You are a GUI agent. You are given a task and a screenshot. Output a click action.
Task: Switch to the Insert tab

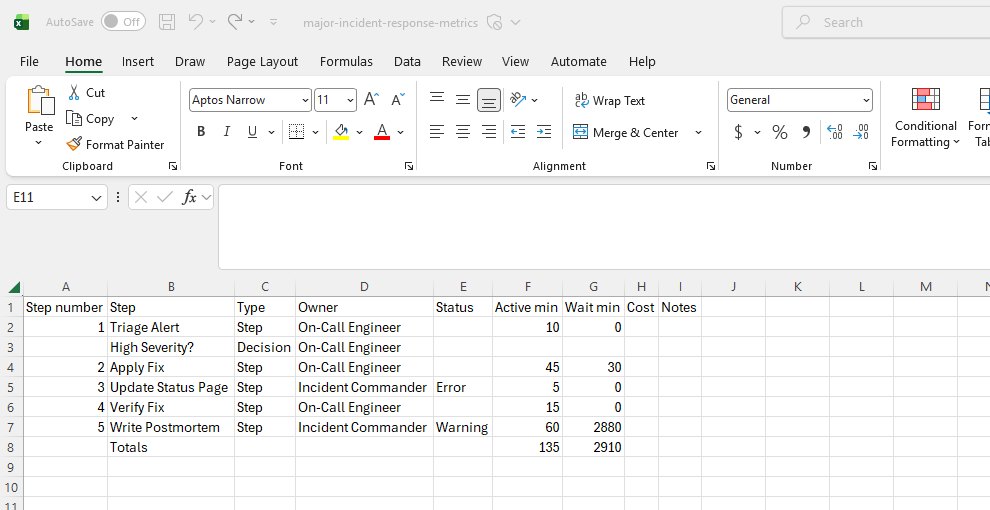point(138,61)
